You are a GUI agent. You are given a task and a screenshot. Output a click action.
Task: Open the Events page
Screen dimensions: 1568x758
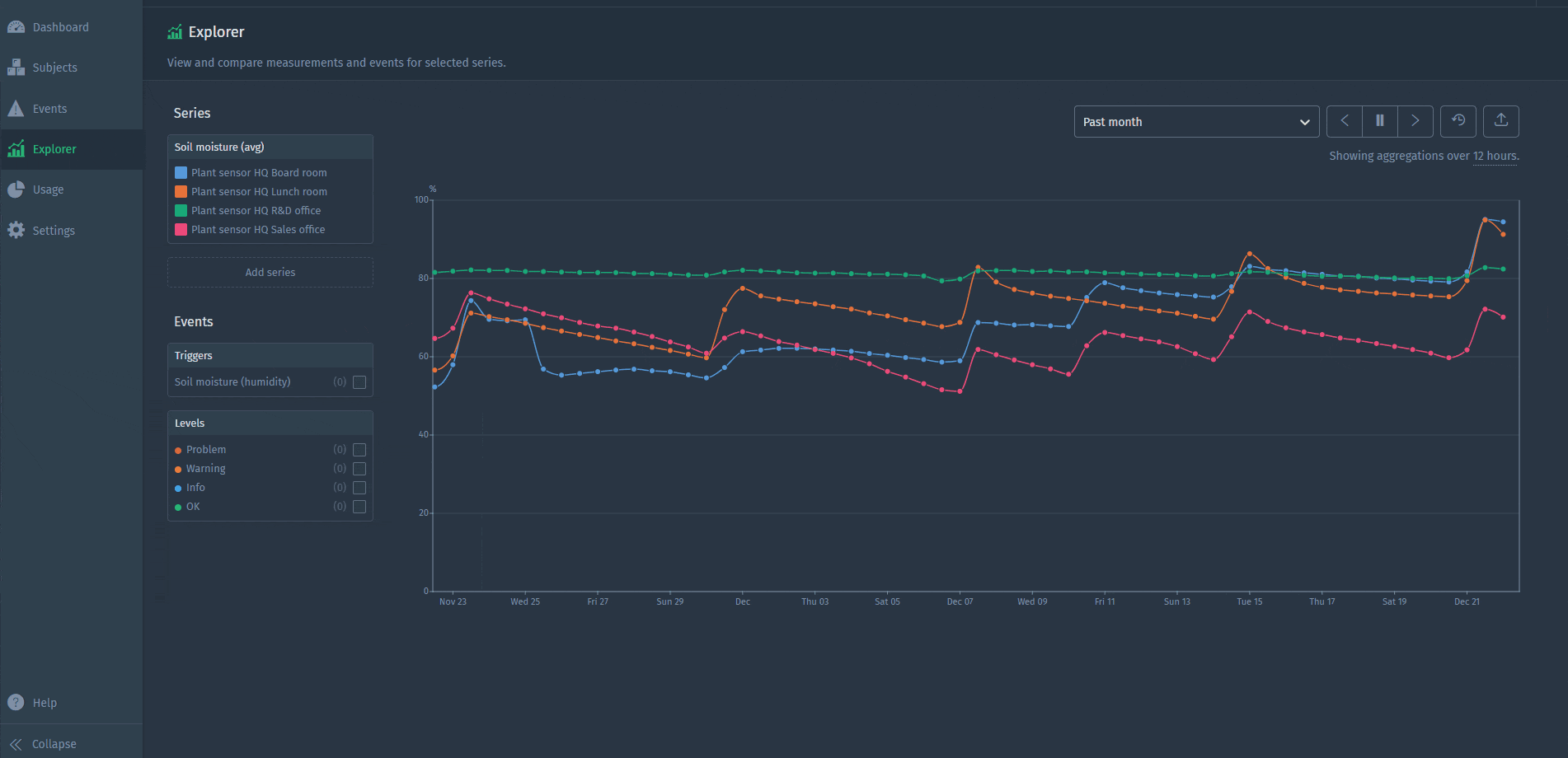point(49,108)
